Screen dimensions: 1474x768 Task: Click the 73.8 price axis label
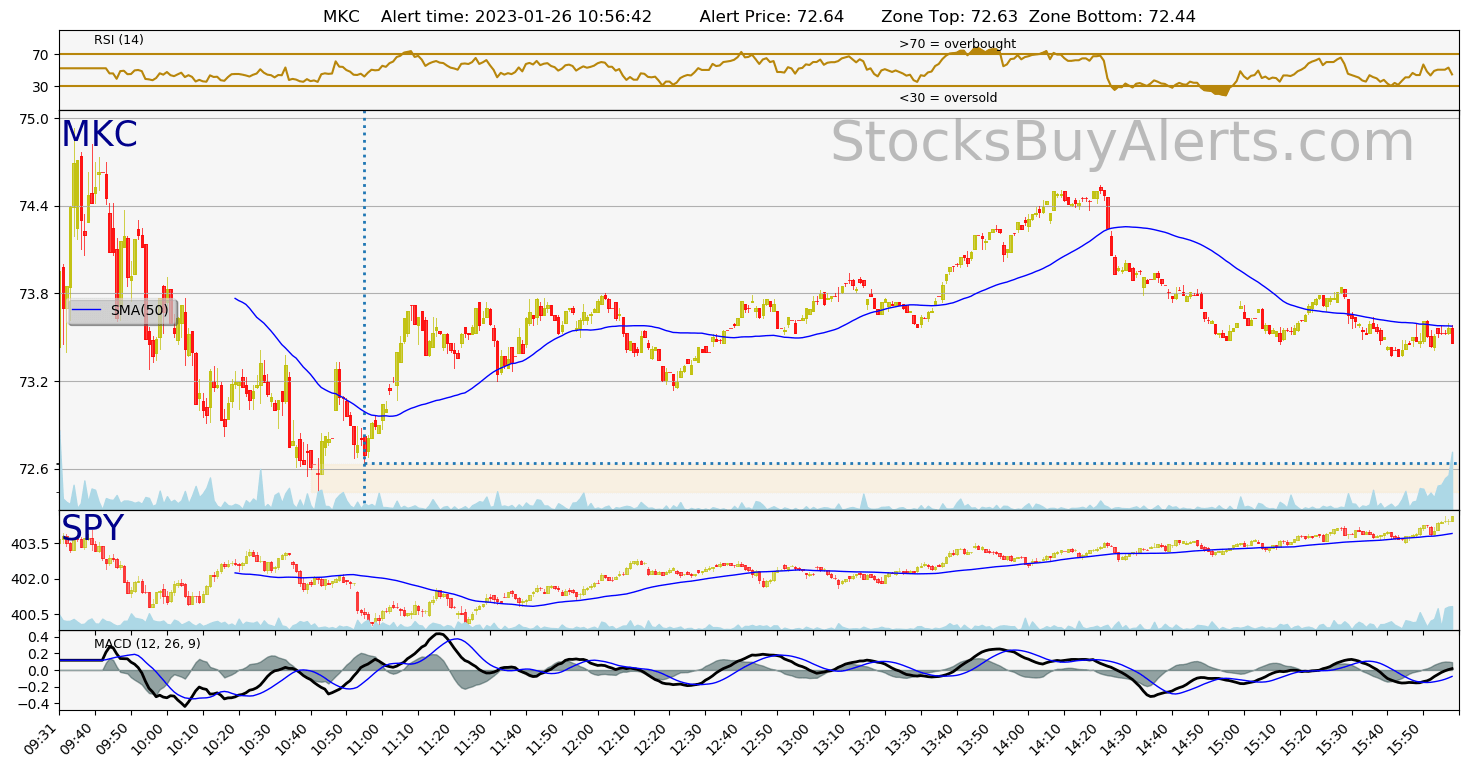tap(34, 294)
